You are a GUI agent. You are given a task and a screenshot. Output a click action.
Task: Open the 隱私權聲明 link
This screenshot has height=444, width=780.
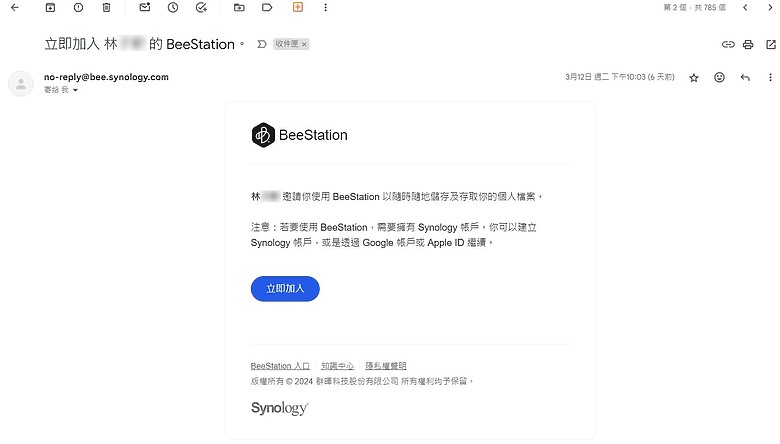click(x=386, y=366)
